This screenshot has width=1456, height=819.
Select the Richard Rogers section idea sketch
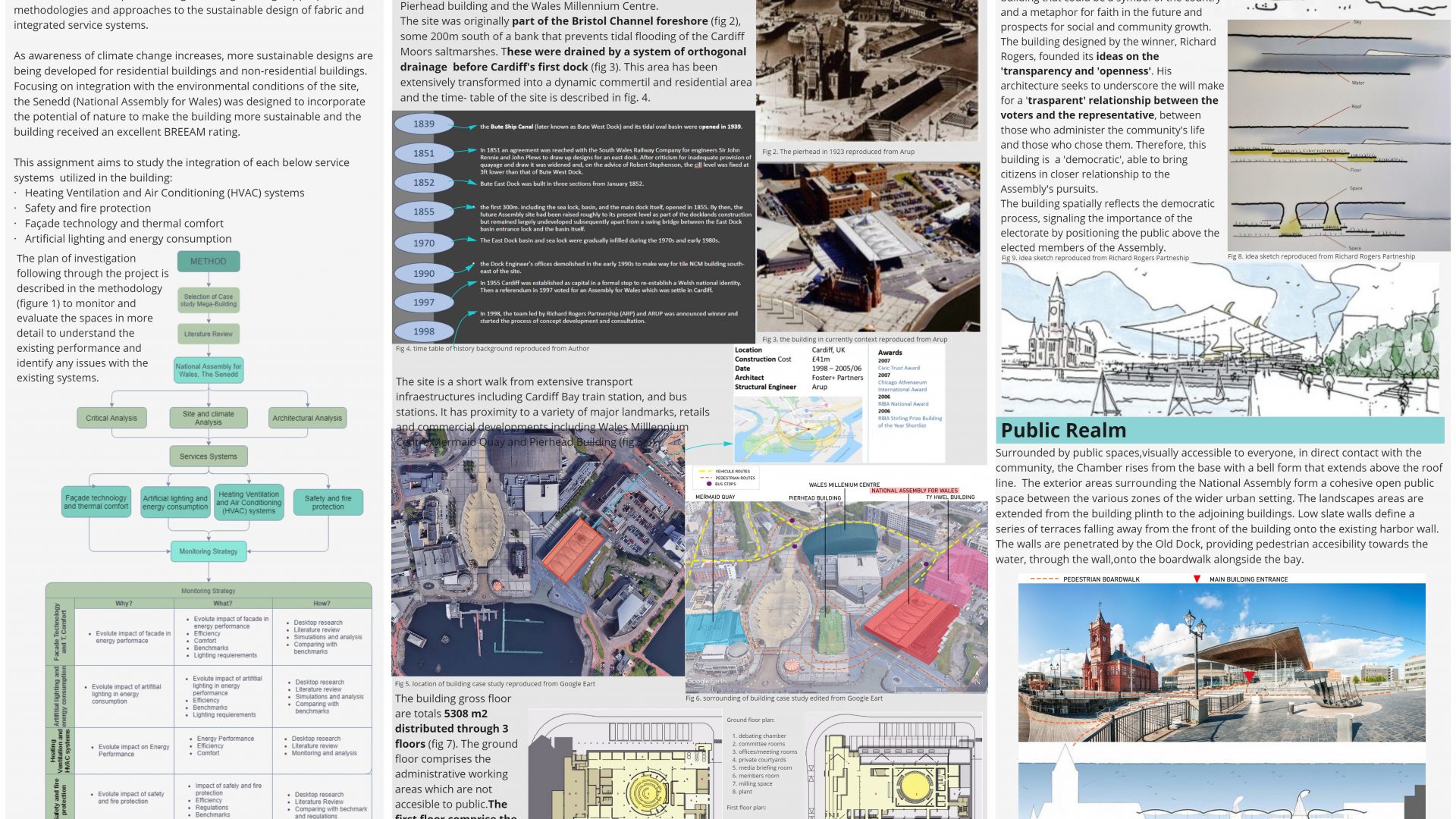click(x=1338, y=136)
